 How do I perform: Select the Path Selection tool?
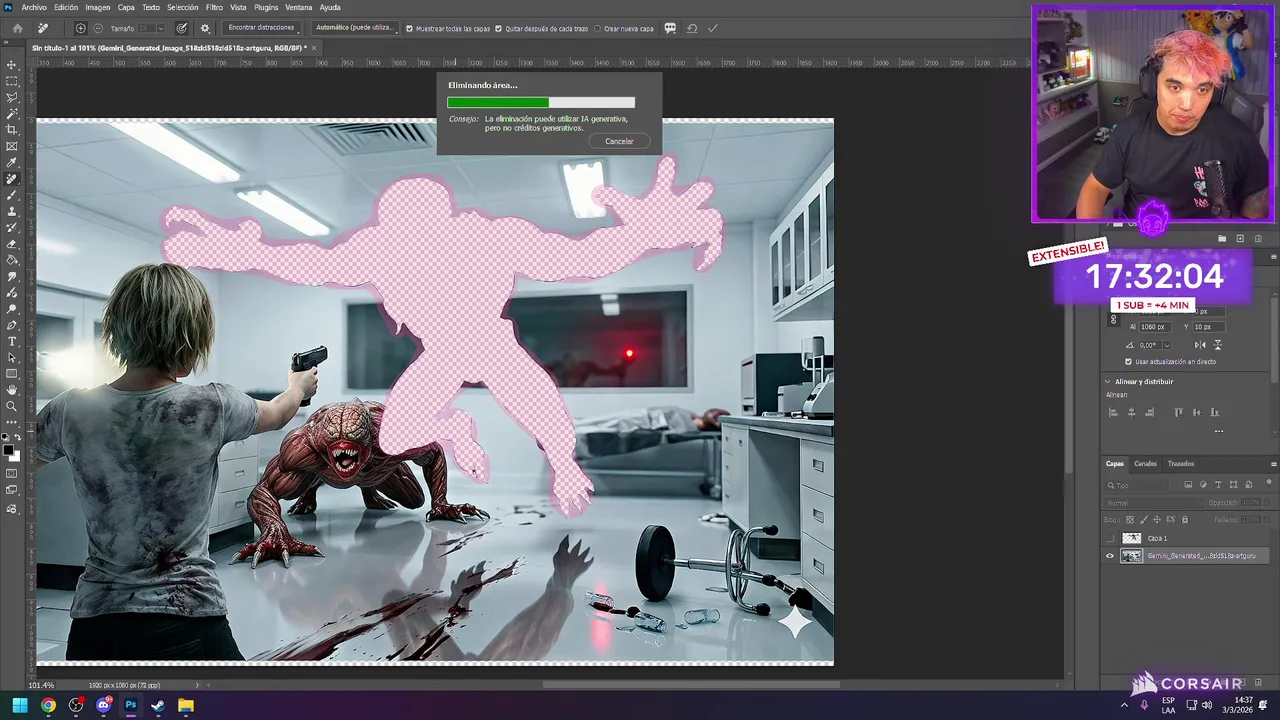pyautogui.click(x=12, y=357)
